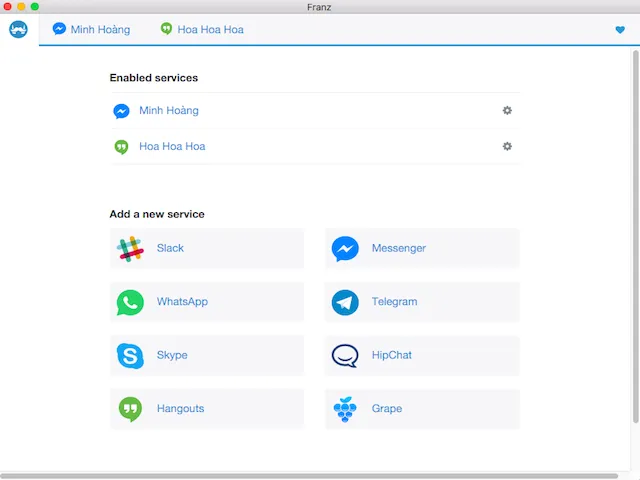Click the Grape logo icon
The image size is (640, 480).
point(345,409)
